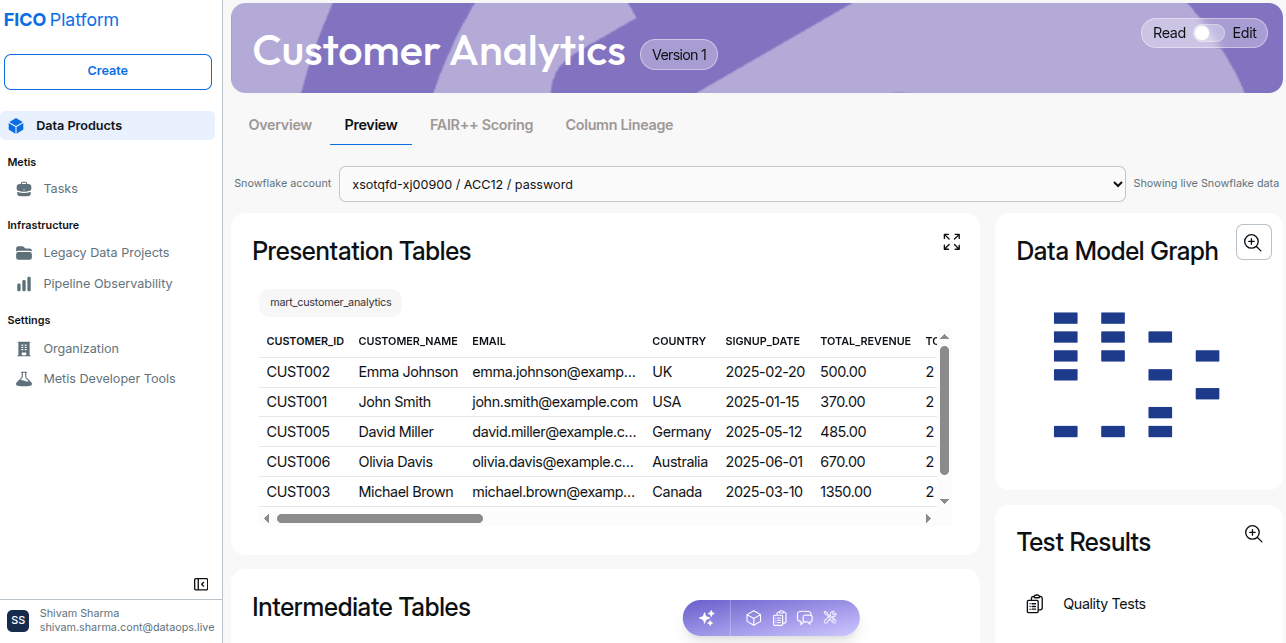The image size is (1286, 643).
Task: Open the Snowflake account dropdown
Action: pos(732,184)
